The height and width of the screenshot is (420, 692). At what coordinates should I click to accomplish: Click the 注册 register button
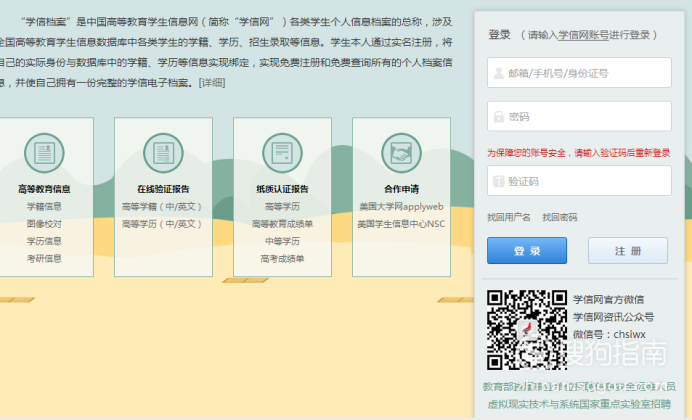[628, 251]
